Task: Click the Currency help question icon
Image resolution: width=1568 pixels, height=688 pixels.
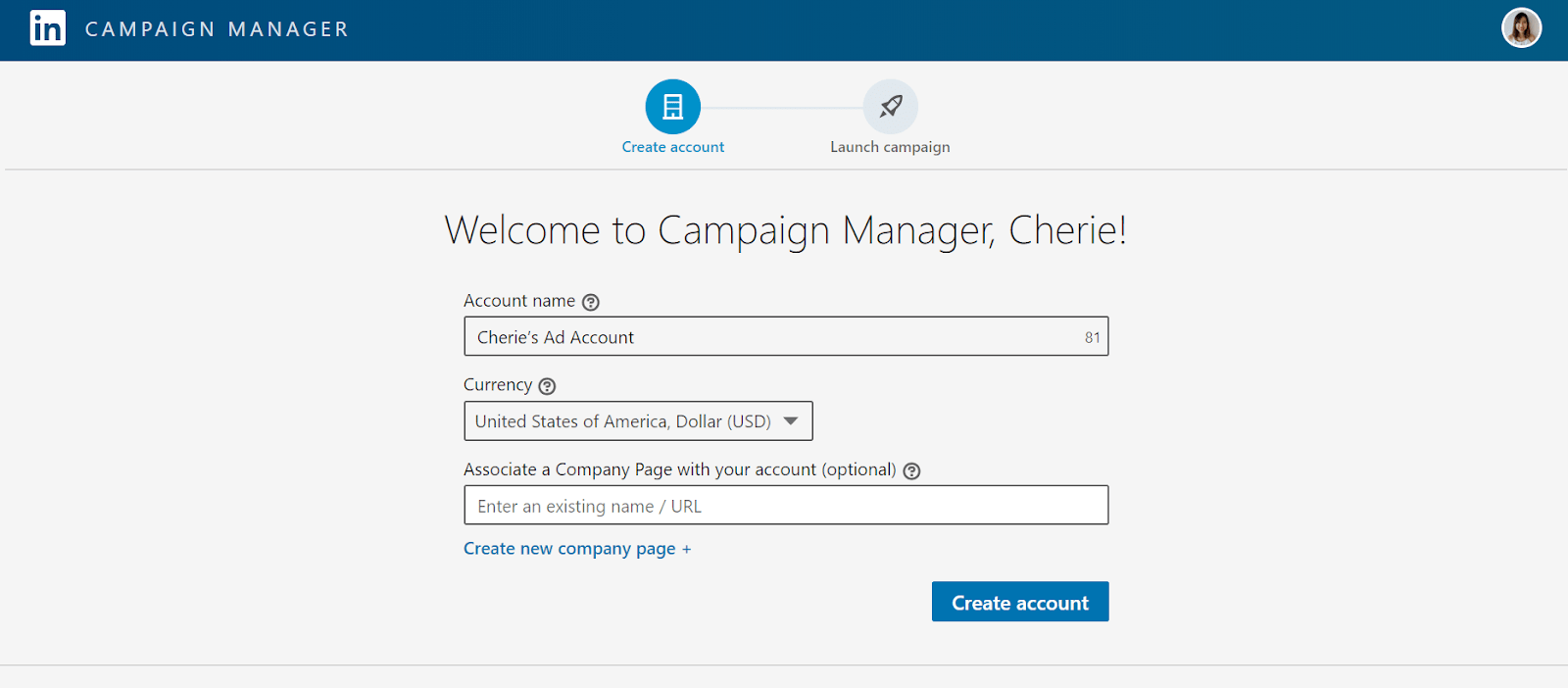Action: pyautogui.click(x=547, y=386)
